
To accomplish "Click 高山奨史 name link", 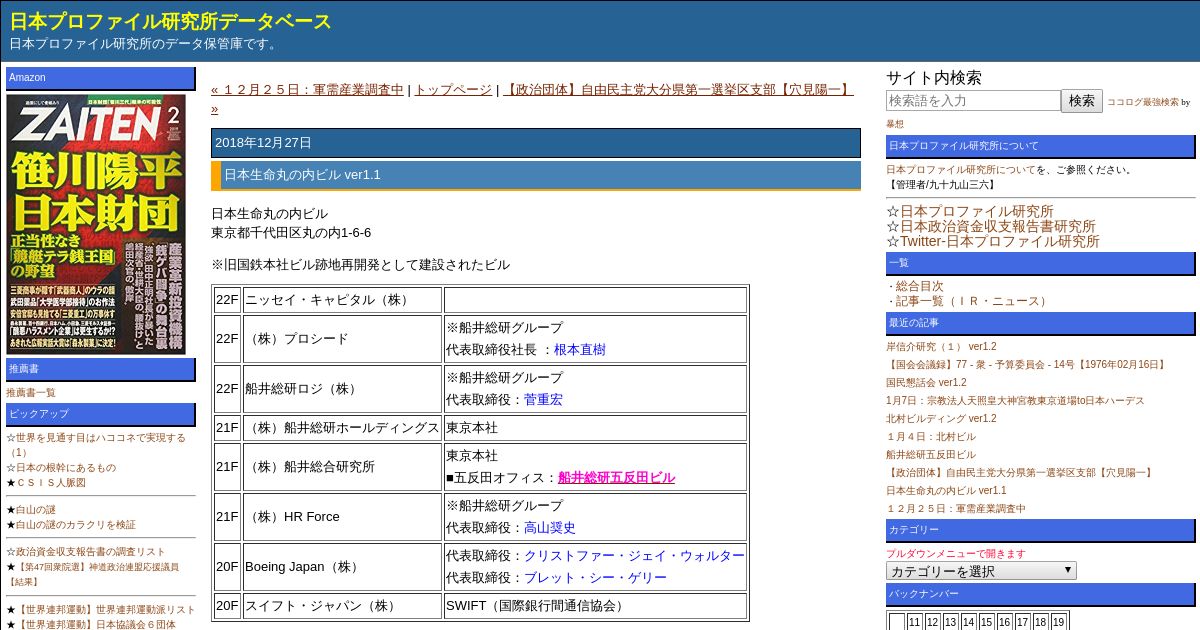I will point(550,527).
